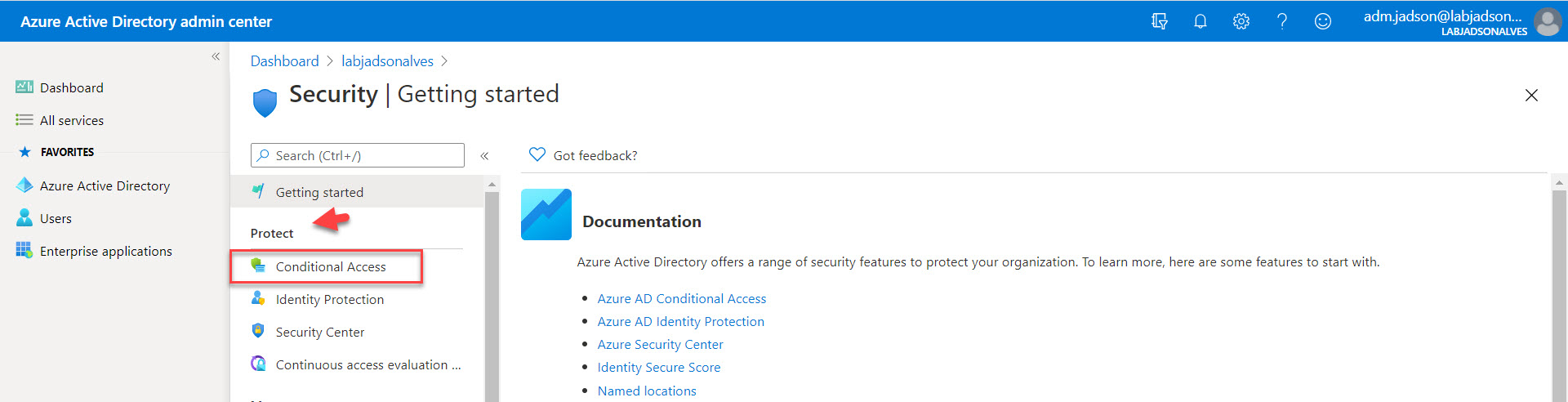Click the Dashboard breadcrumb link
Viewport: 1568px width, 402px height.
[x=284, y=61]
